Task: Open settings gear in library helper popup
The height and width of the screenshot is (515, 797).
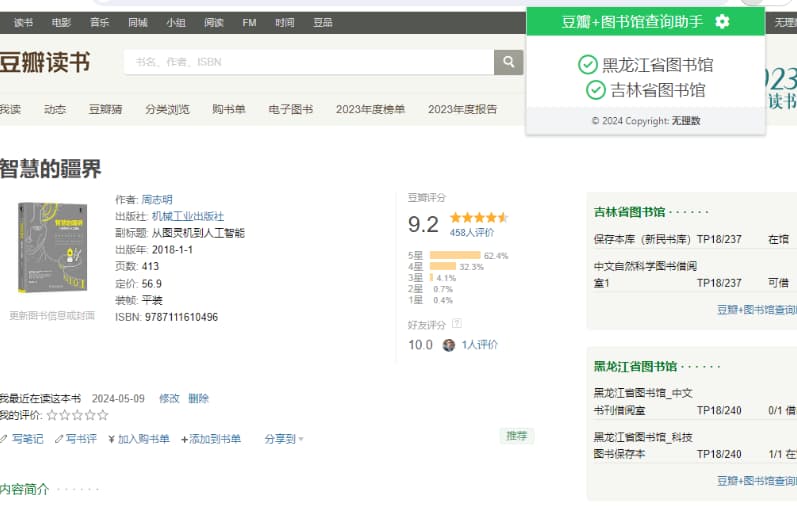Action: (722, 22)
